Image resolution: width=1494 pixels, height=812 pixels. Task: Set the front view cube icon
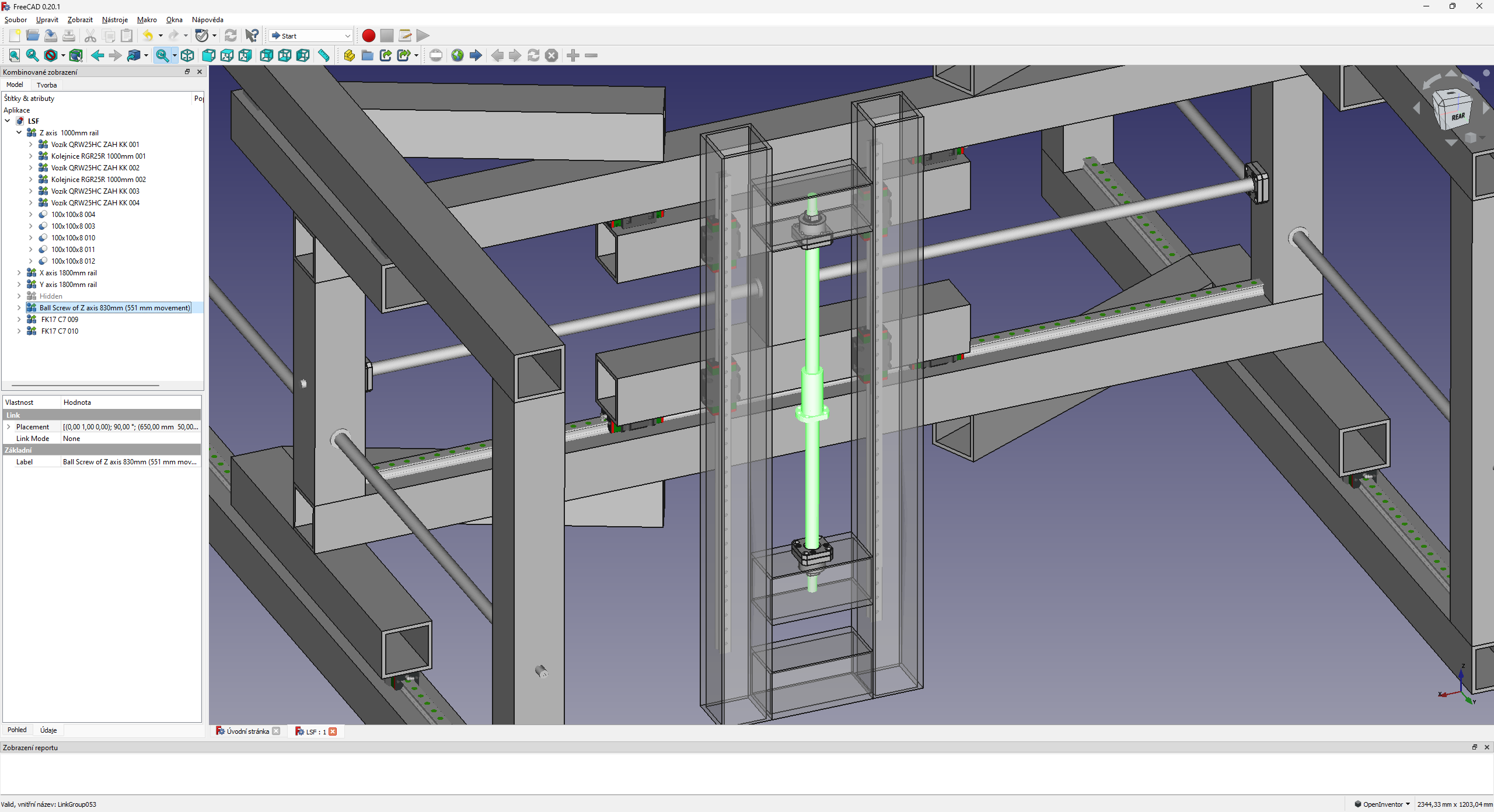coord(208,55)
